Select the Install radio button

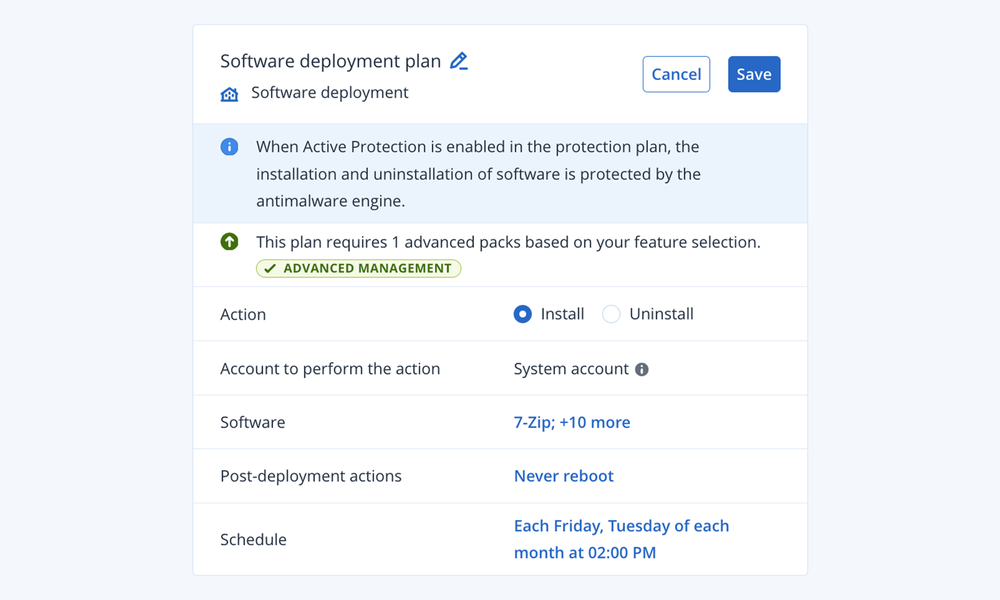[522, 314]
